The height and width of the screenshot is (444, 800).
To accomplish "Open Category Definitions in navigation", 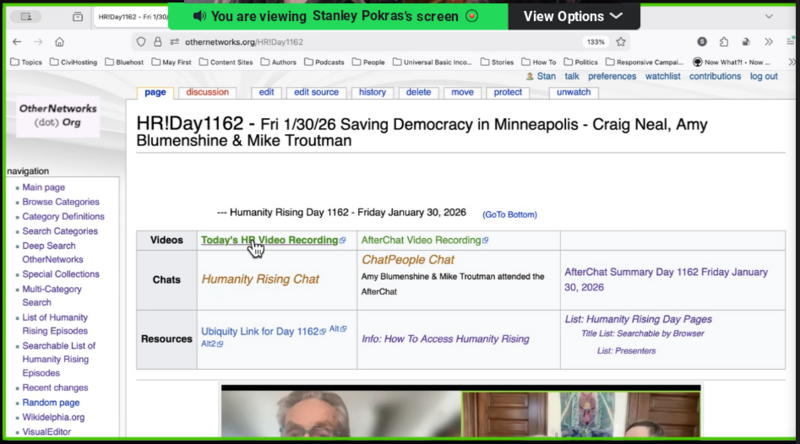I will pos(63,216).
